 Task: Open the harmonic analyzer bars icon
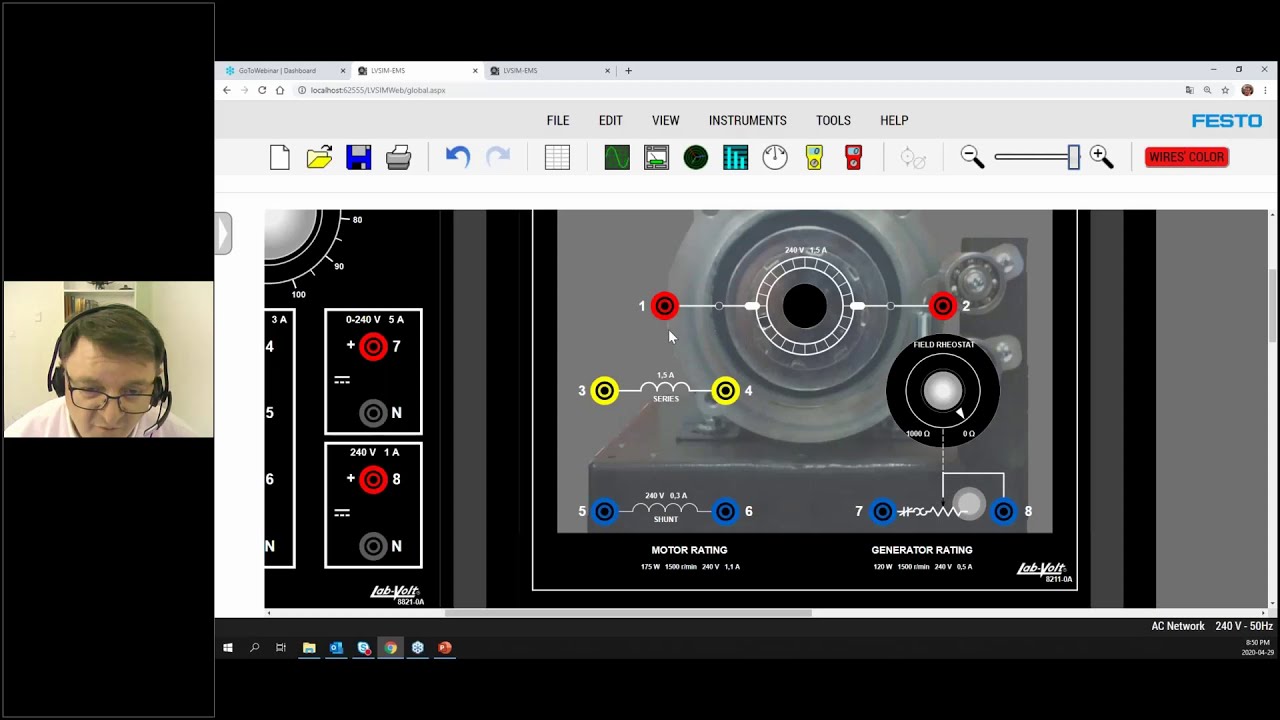[735, 157]
